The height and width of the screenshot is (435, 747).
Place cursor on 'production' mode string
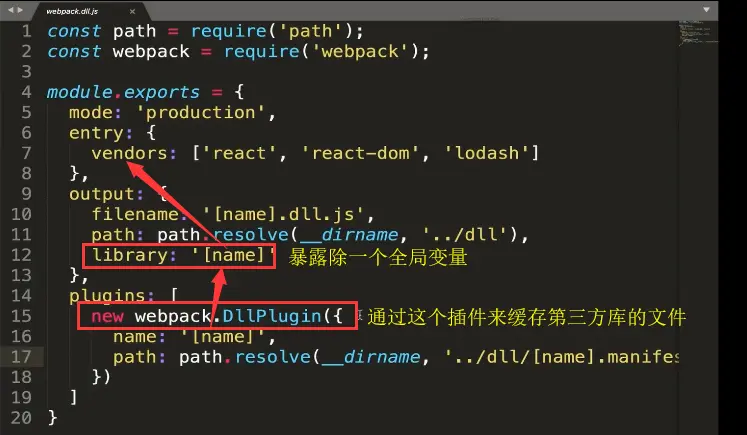click(200, 113)
